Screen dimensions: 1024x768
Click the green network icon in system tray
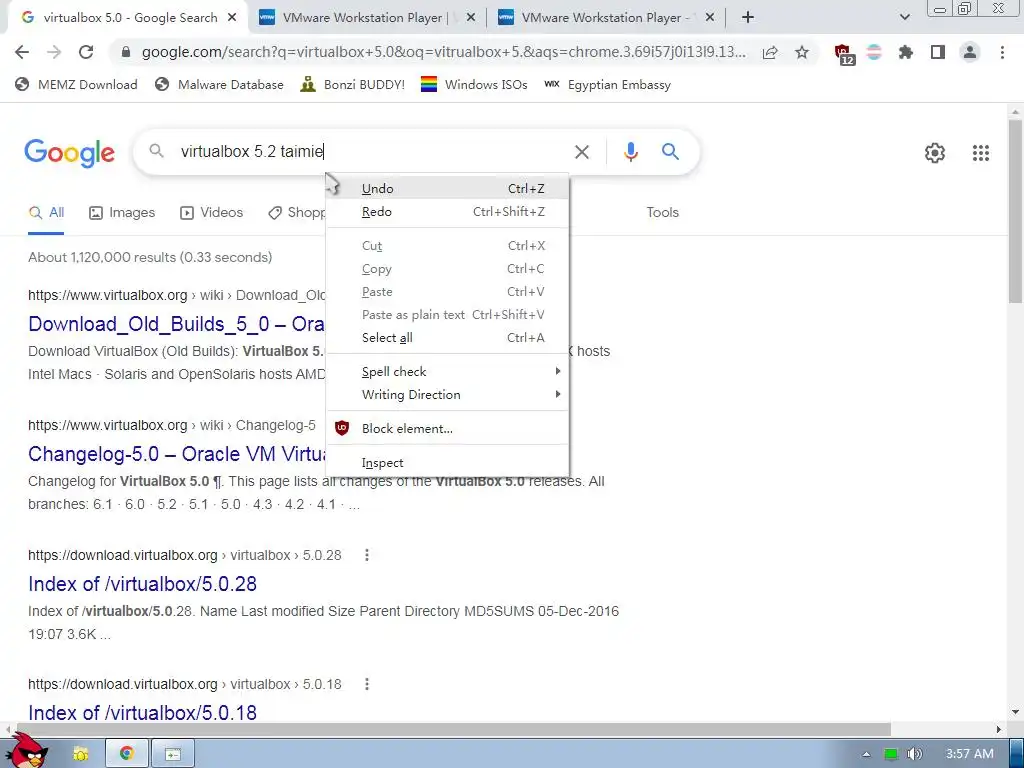coord(891,754)
